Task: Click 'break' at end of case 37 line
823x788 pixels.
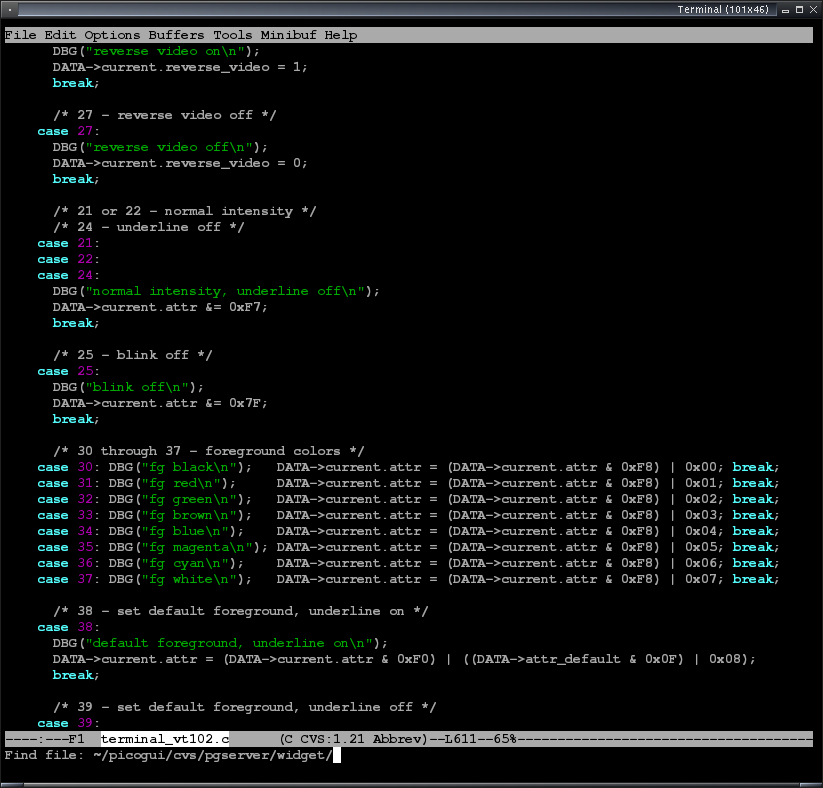Action: (x=753, y=579)
